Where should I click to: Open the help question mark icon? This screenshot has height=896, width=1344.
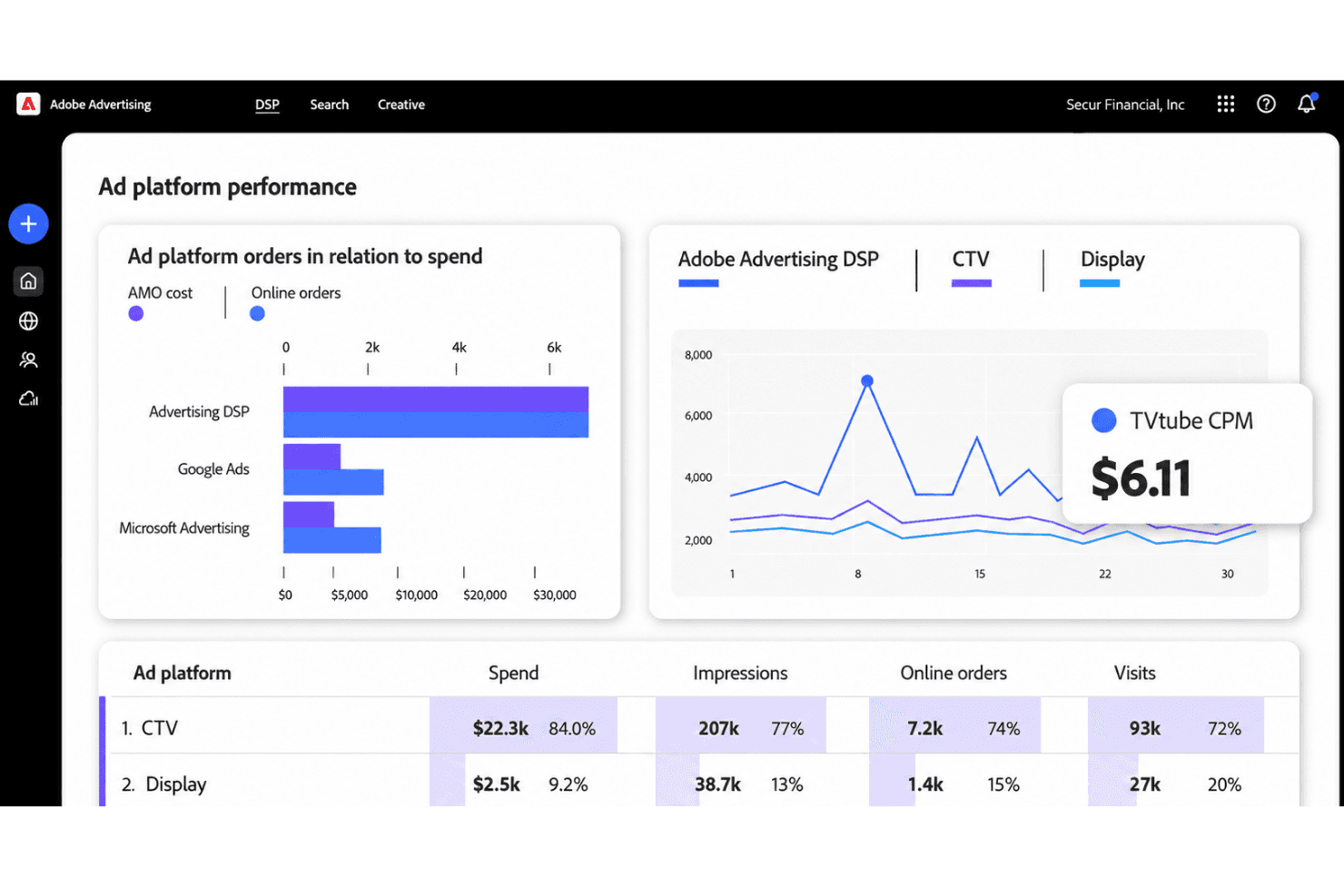coord(1266,104)
